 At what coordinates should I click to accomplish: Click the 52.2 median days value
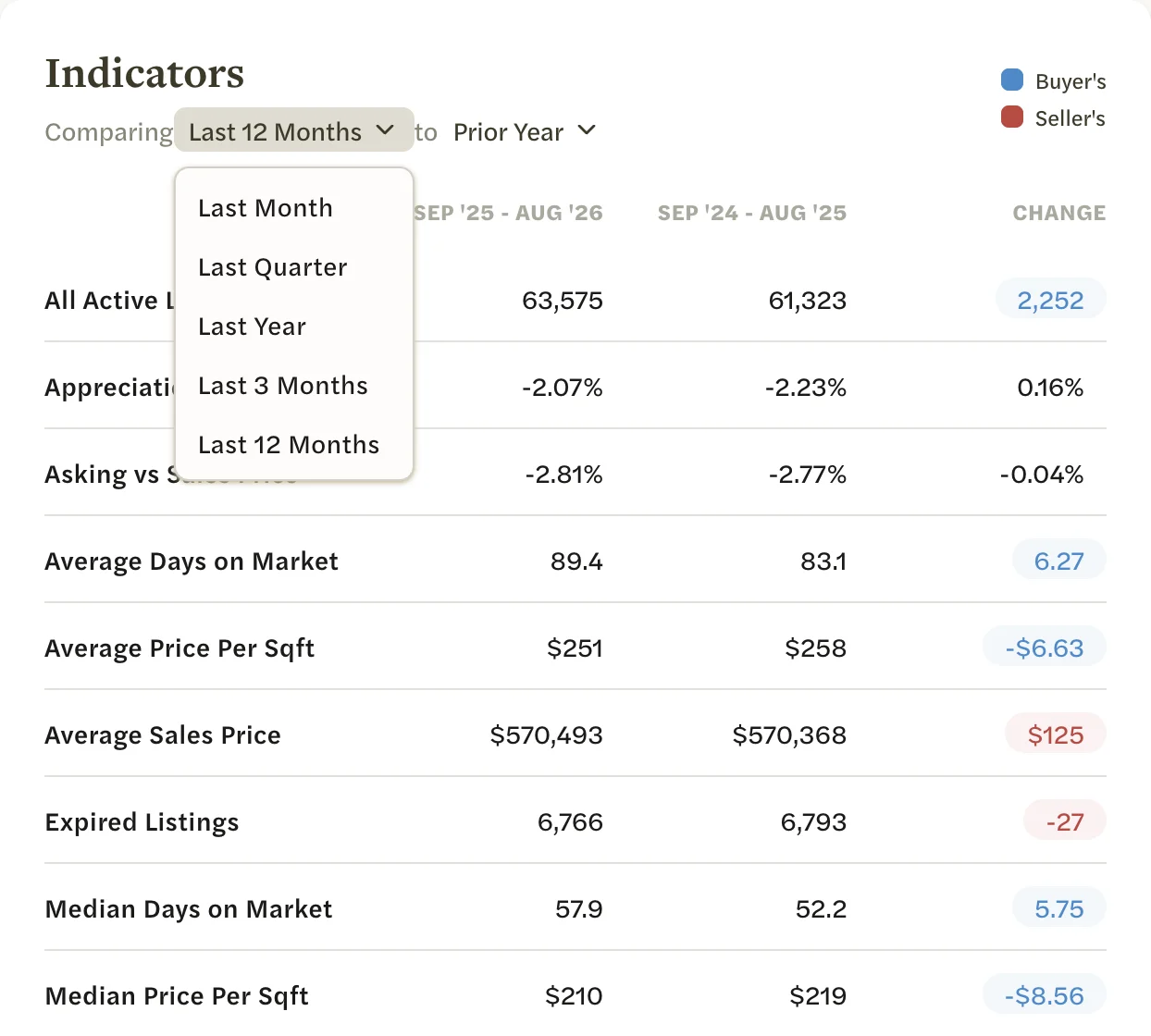pyautogui.click(x=822, y=909)
